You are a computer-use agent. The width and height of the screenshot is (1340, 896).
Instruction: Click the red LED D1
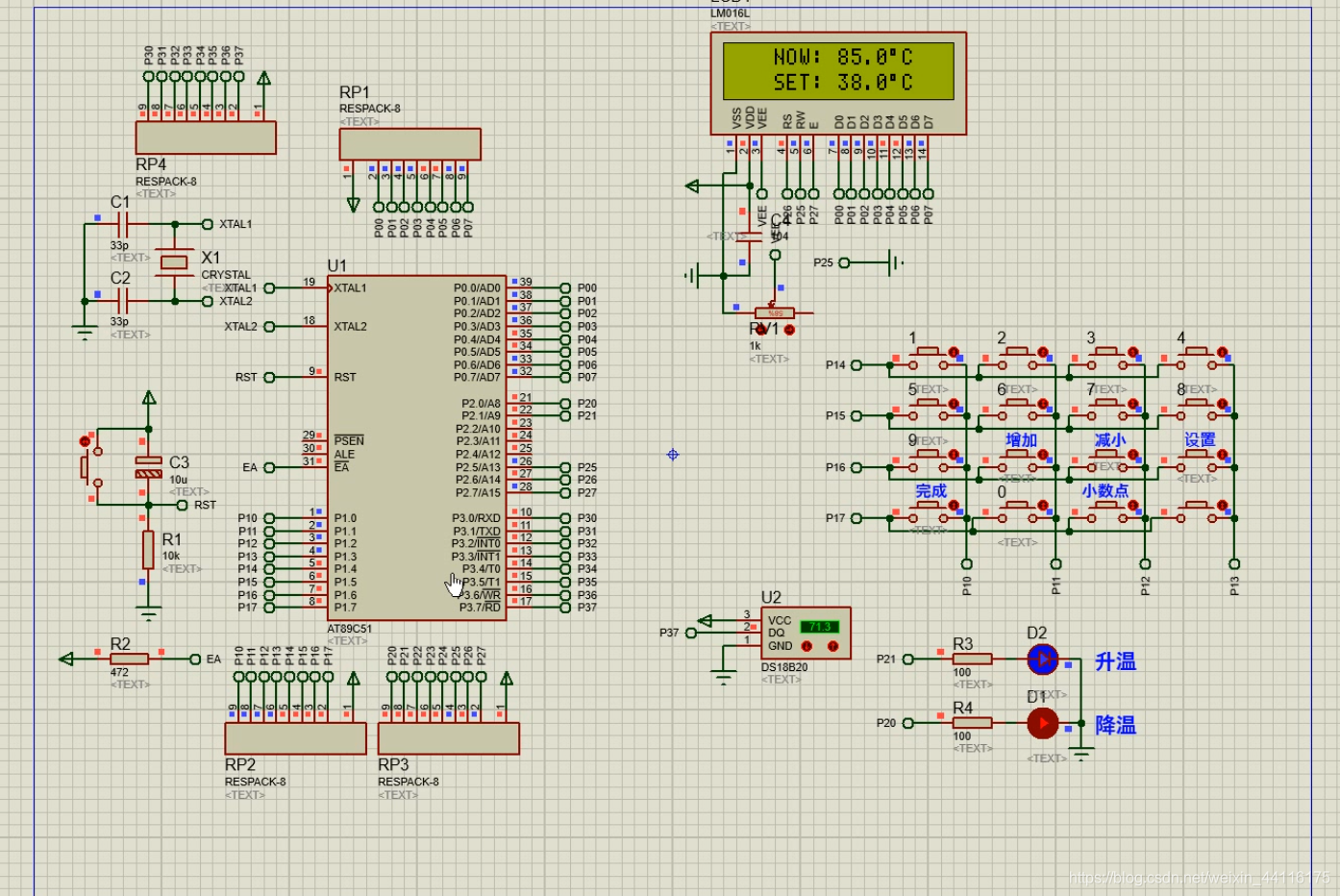[1042, 723]
